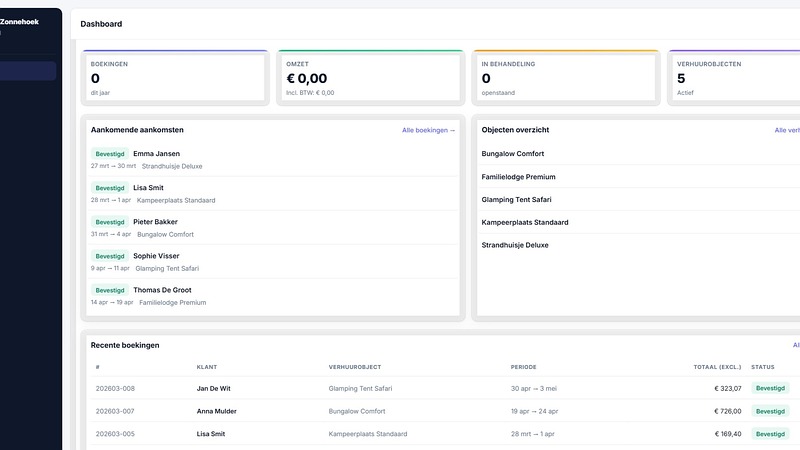This screenshot has height=450, width=800.
Task: Click booking number 202603-007
Action: pyautogui.click(x=115, y=411)
